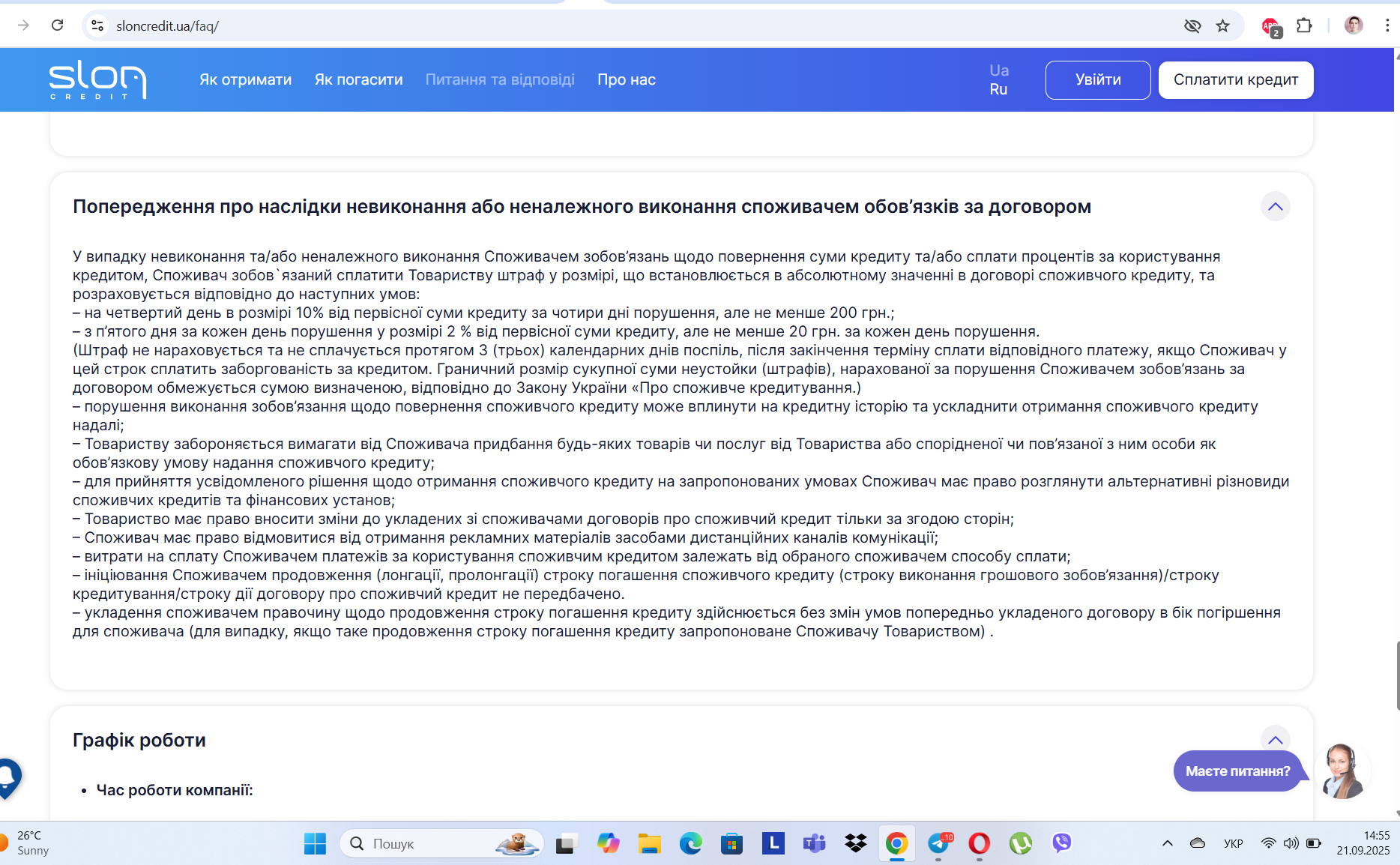The width and height of the screenshot is (1400, 865).
Task: Open Microsoft Edge from taskbar
Action: (690, 843)
